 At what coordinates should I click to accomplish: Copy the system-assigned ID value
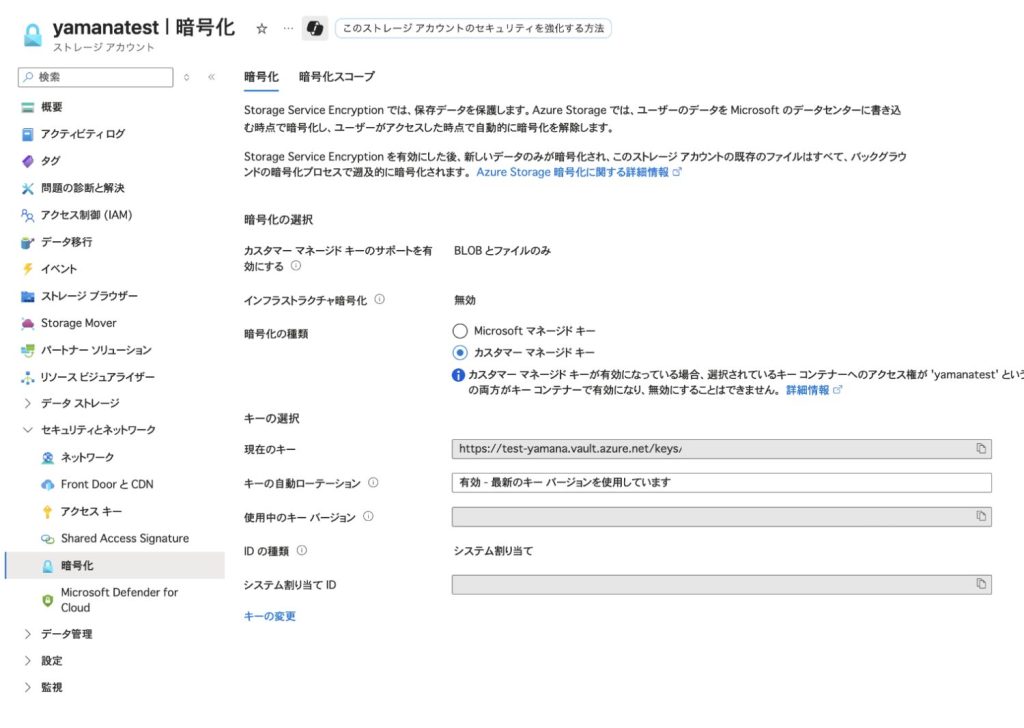point(981,584)
